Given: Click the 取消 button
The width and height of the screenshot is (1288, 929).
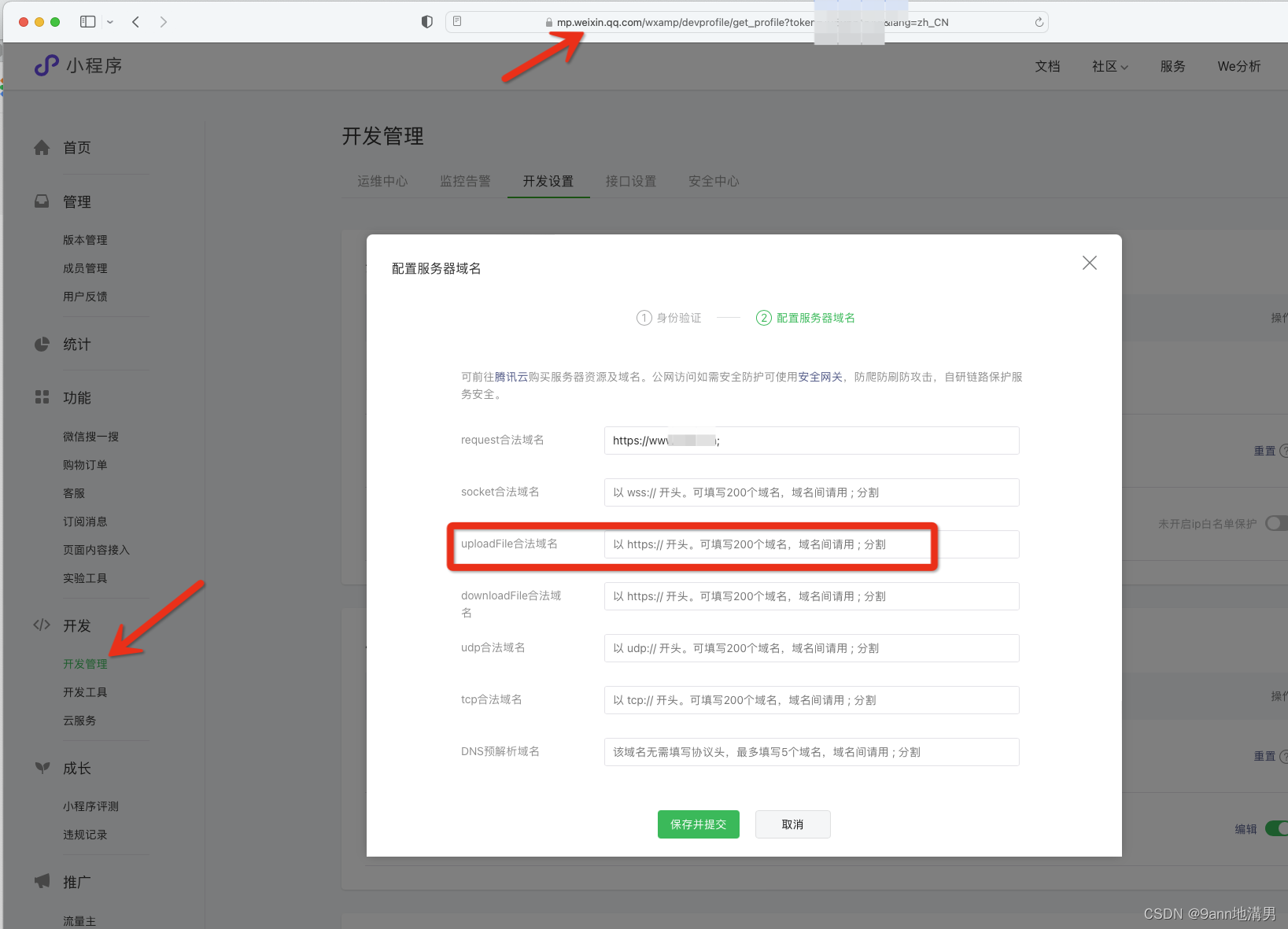Looking at the screenshot, I should point(792,824).
